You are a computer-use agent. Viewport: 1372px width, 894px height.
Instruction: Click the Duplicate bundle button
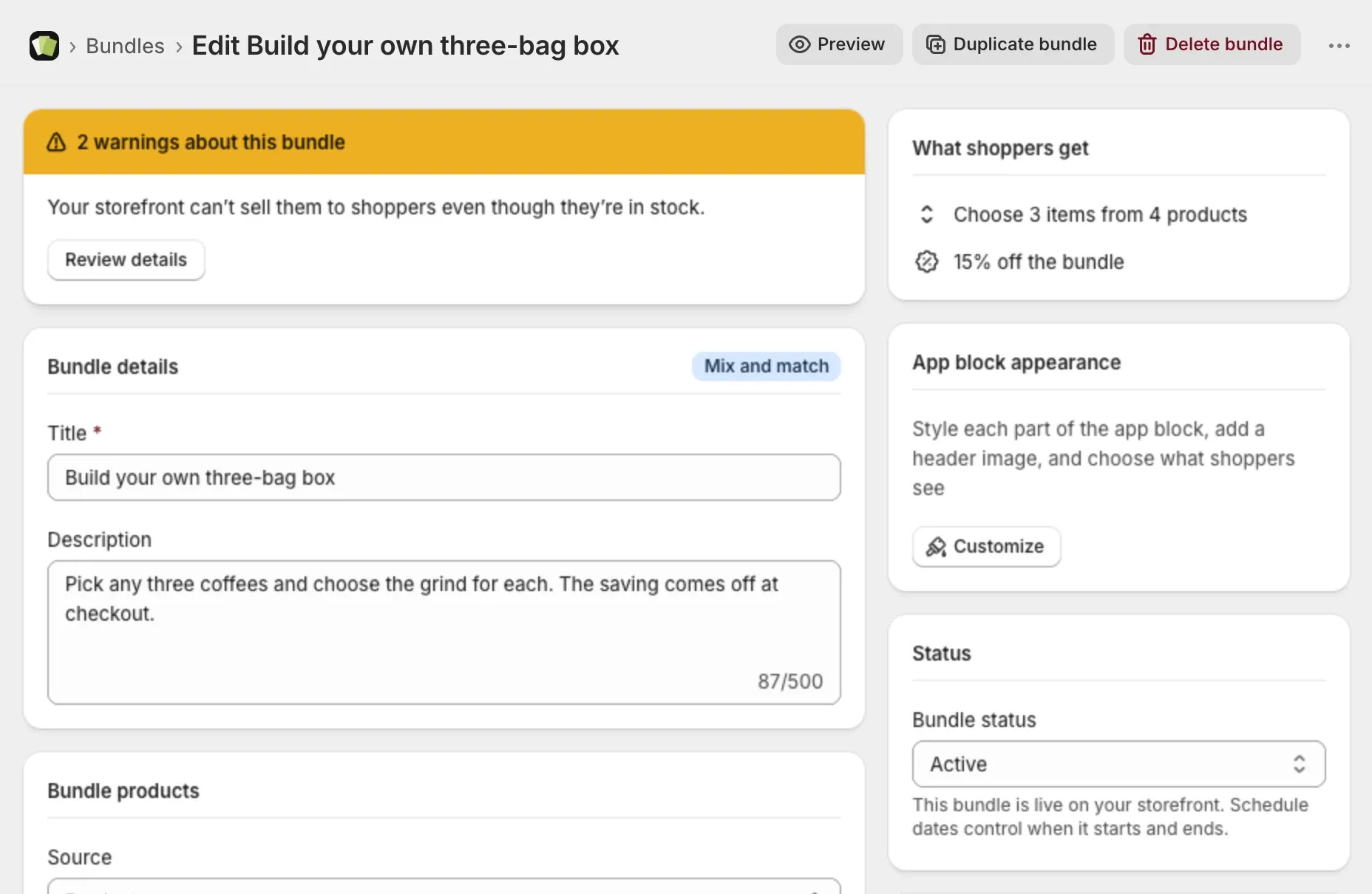[1013, 44]
